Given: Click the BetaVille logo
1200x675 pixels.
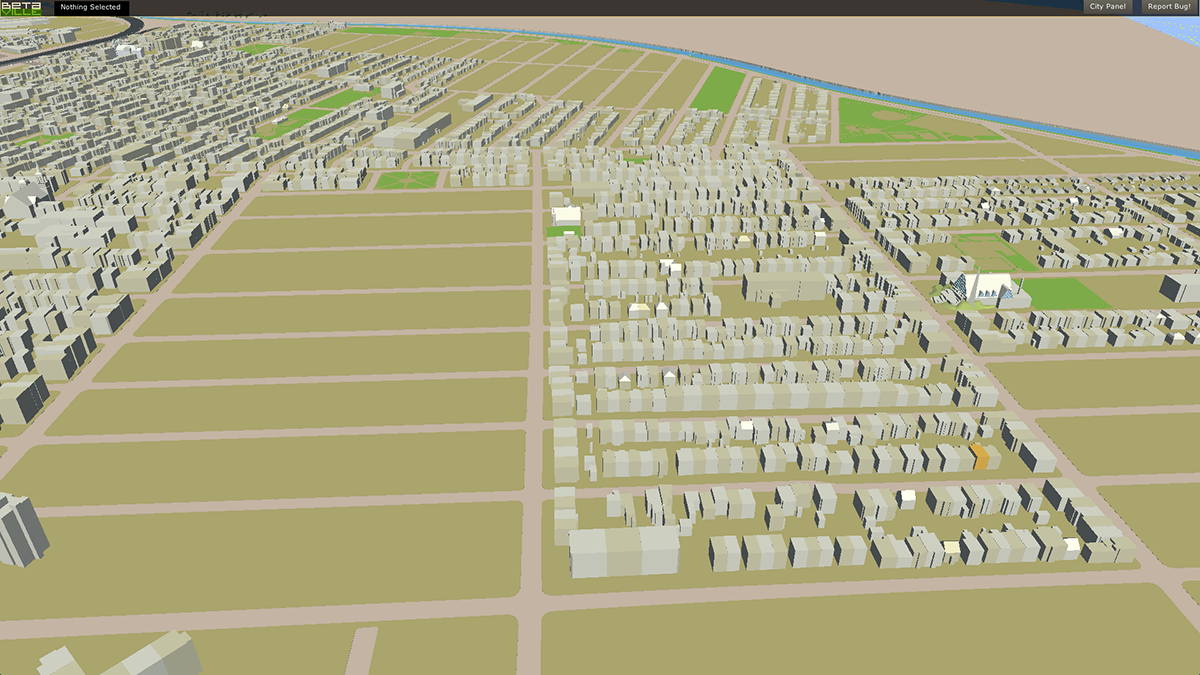Looking at the screenshot, I should click(x=21, y=8).
